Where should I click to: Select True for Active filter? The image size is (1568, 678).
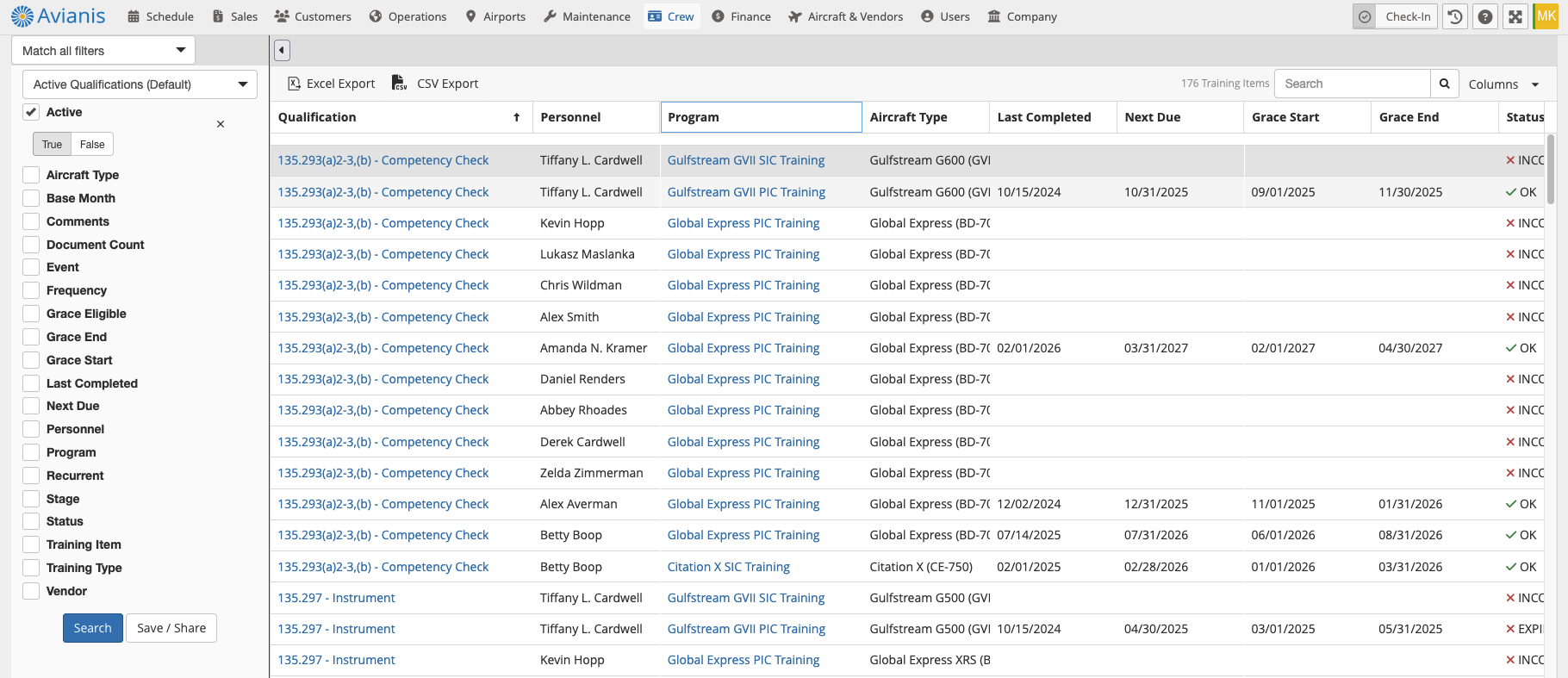(x=52, y=144)
